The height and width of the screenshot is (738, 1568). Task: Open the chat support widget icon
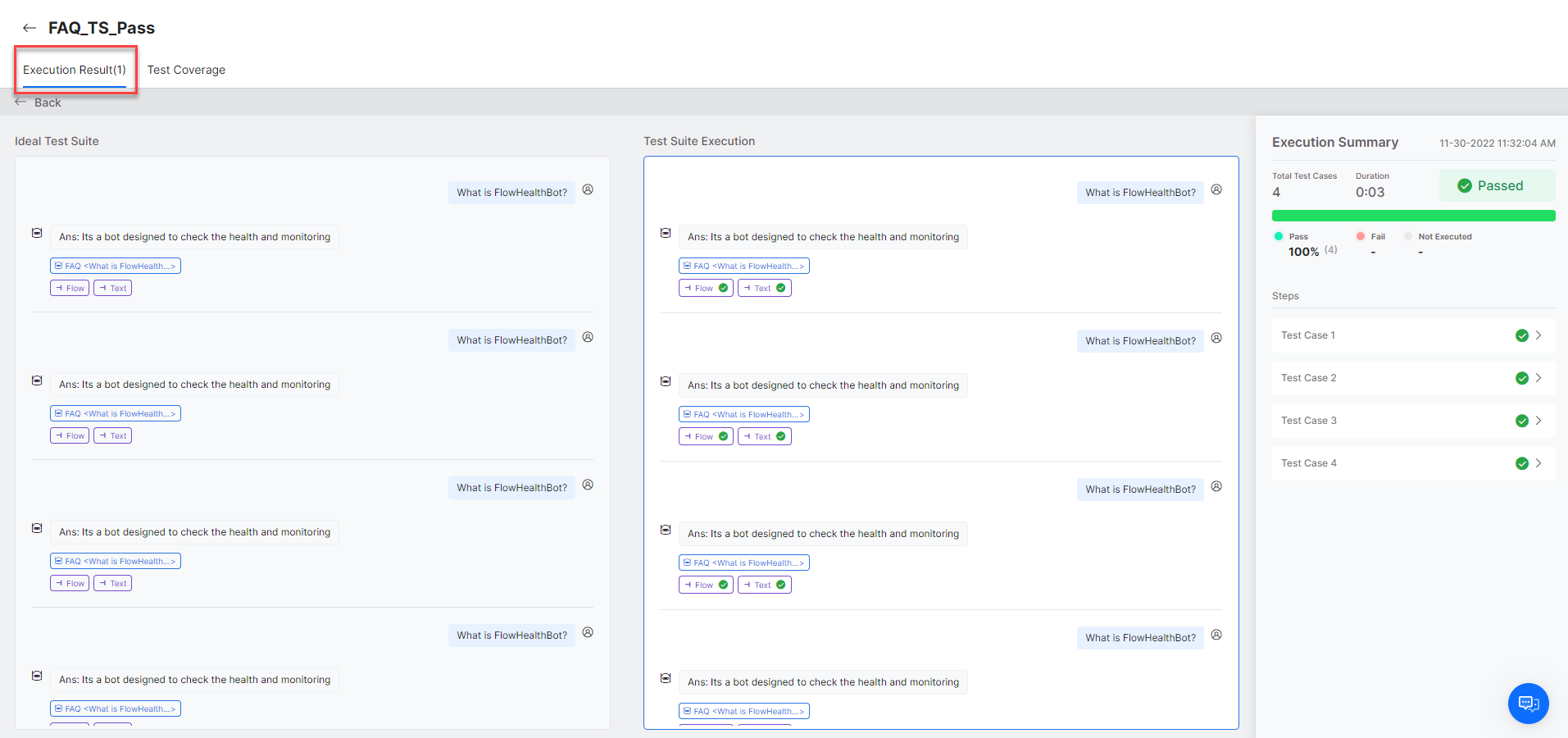pos(1528,703)
